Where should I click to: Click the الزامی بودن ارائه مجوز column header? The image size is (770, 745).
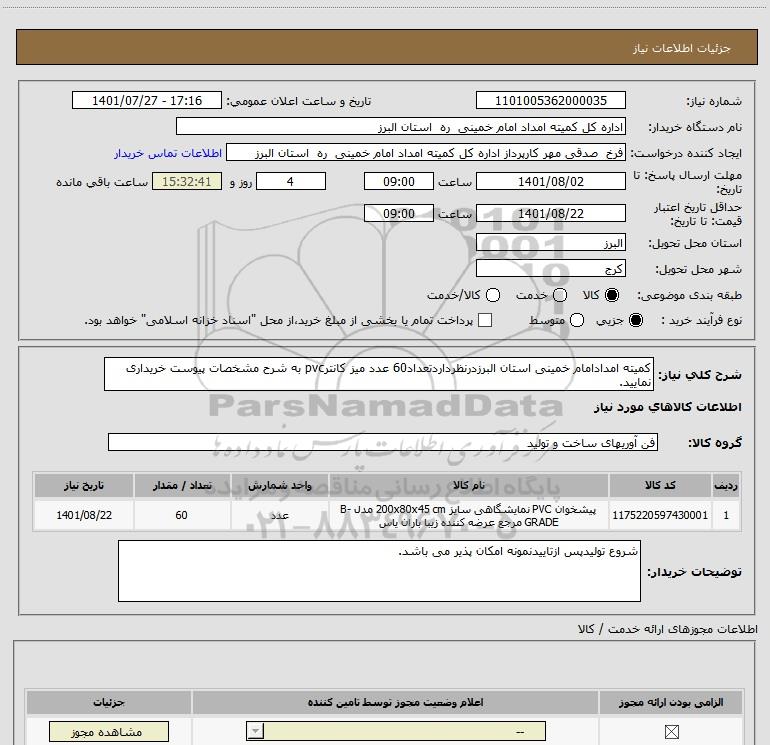click(671, 702)
